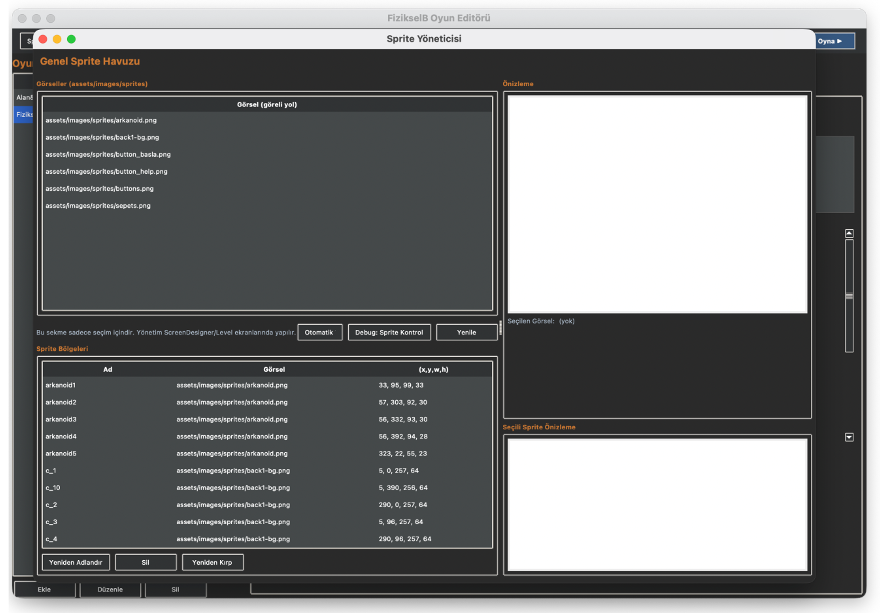Click the Ekle button at the bottom

44,589
